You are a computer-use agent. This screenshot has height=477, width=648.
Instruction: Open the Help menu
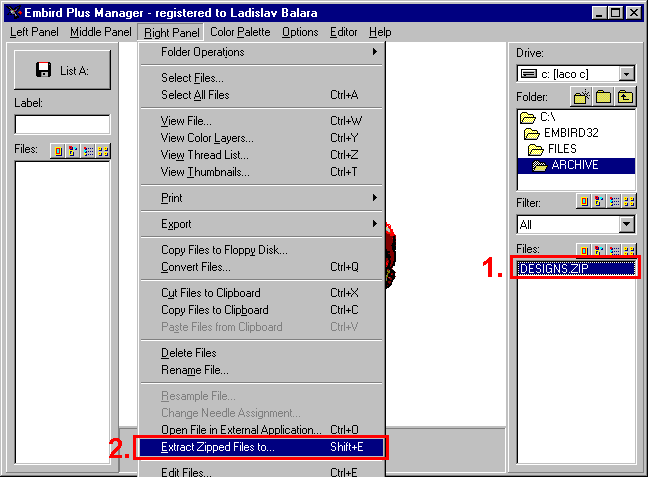[x=380, y=32]
